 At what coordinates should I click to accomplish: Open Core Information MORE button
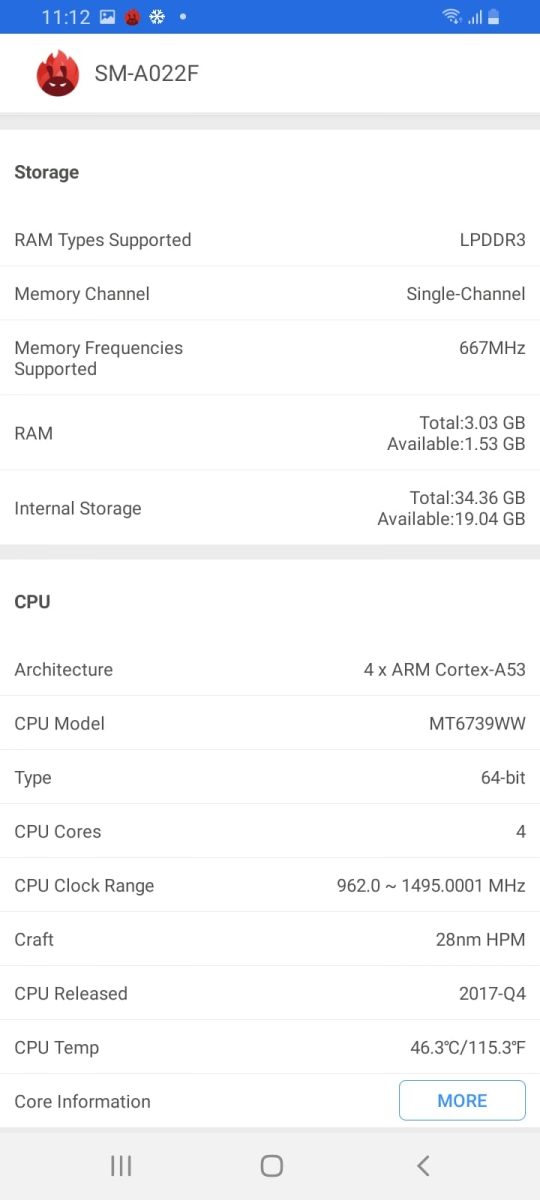(x=462, y=1100)
